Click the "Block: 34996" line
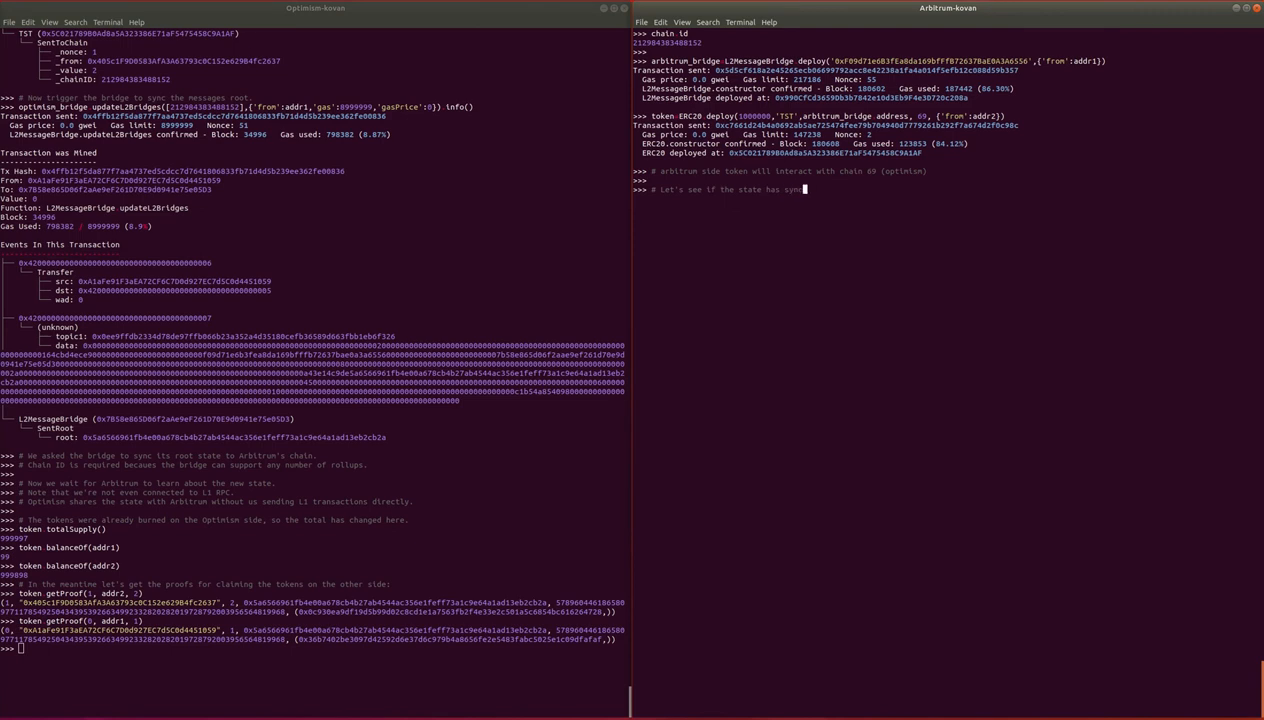The width and height of the screenshot is (1264, 720). point(28,217)
